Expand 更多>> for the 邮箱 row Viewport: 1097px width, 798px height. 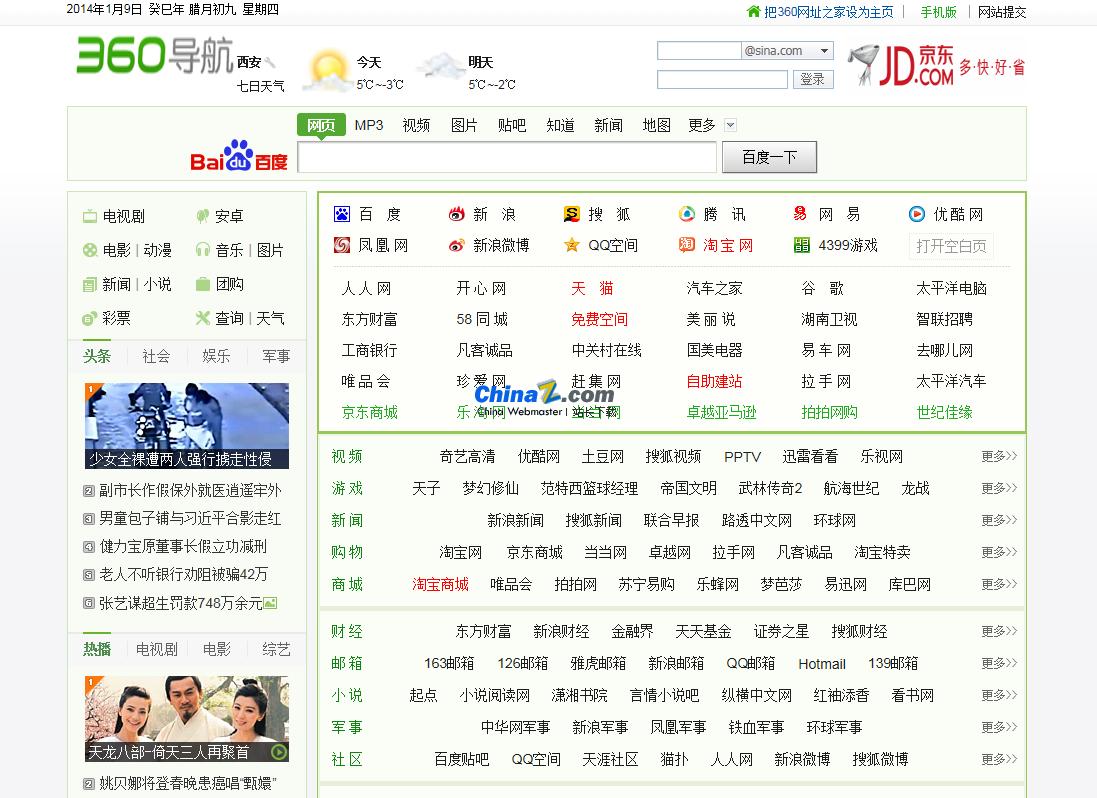click(x=999, y=664)
